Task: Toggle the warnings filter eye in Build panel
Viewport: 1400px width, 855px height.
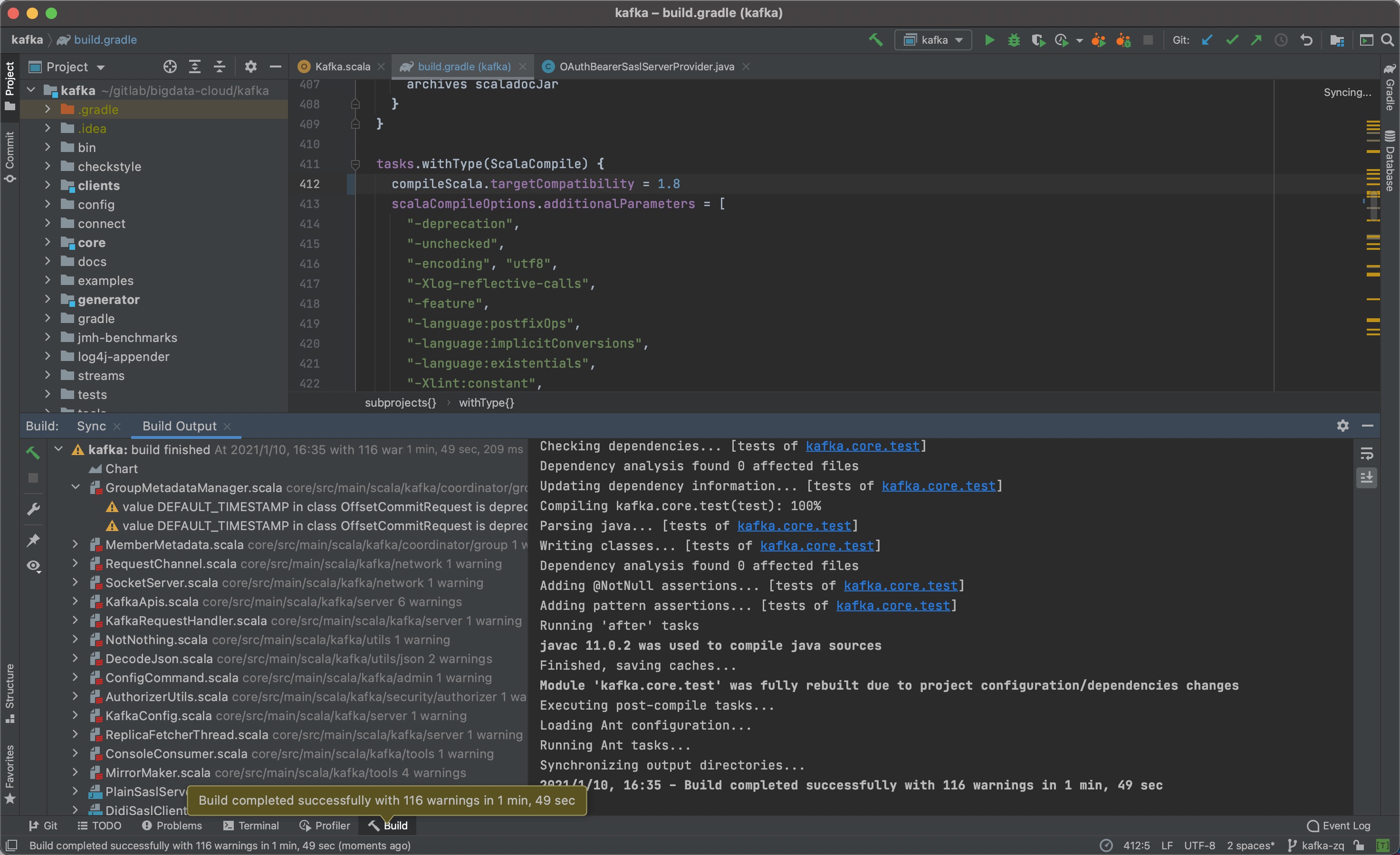Action: [33, 566]
